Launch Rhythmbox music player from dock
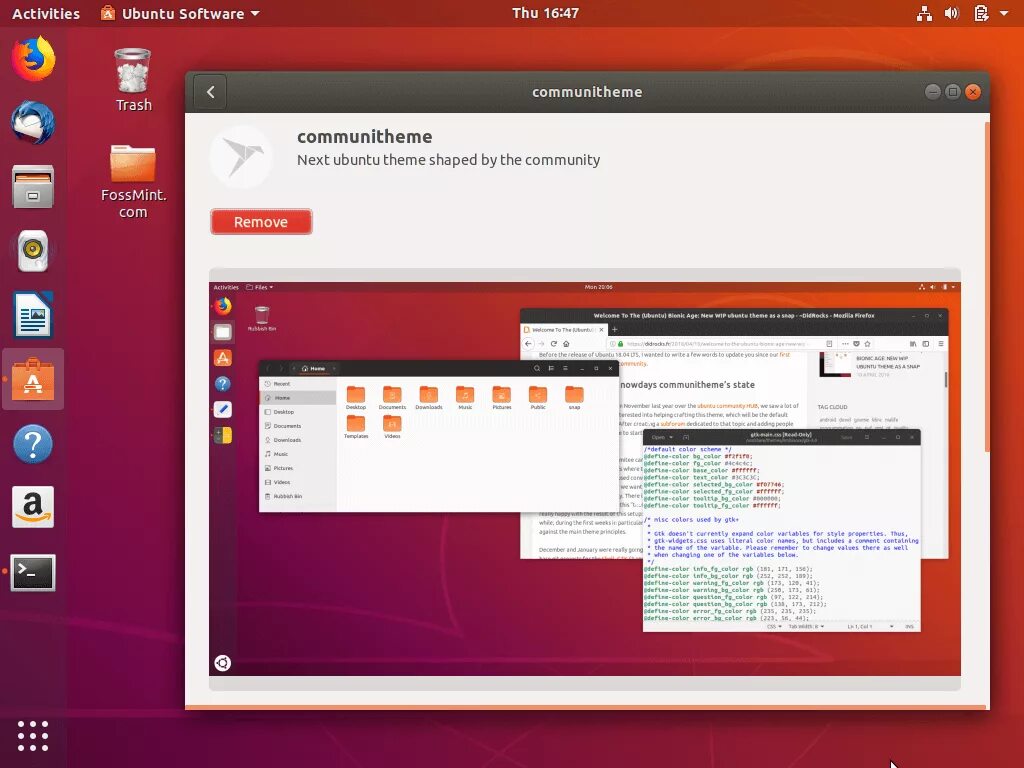Image resolution: width=1024 pixels, height=768 pixels. click(x=33, y=250)
